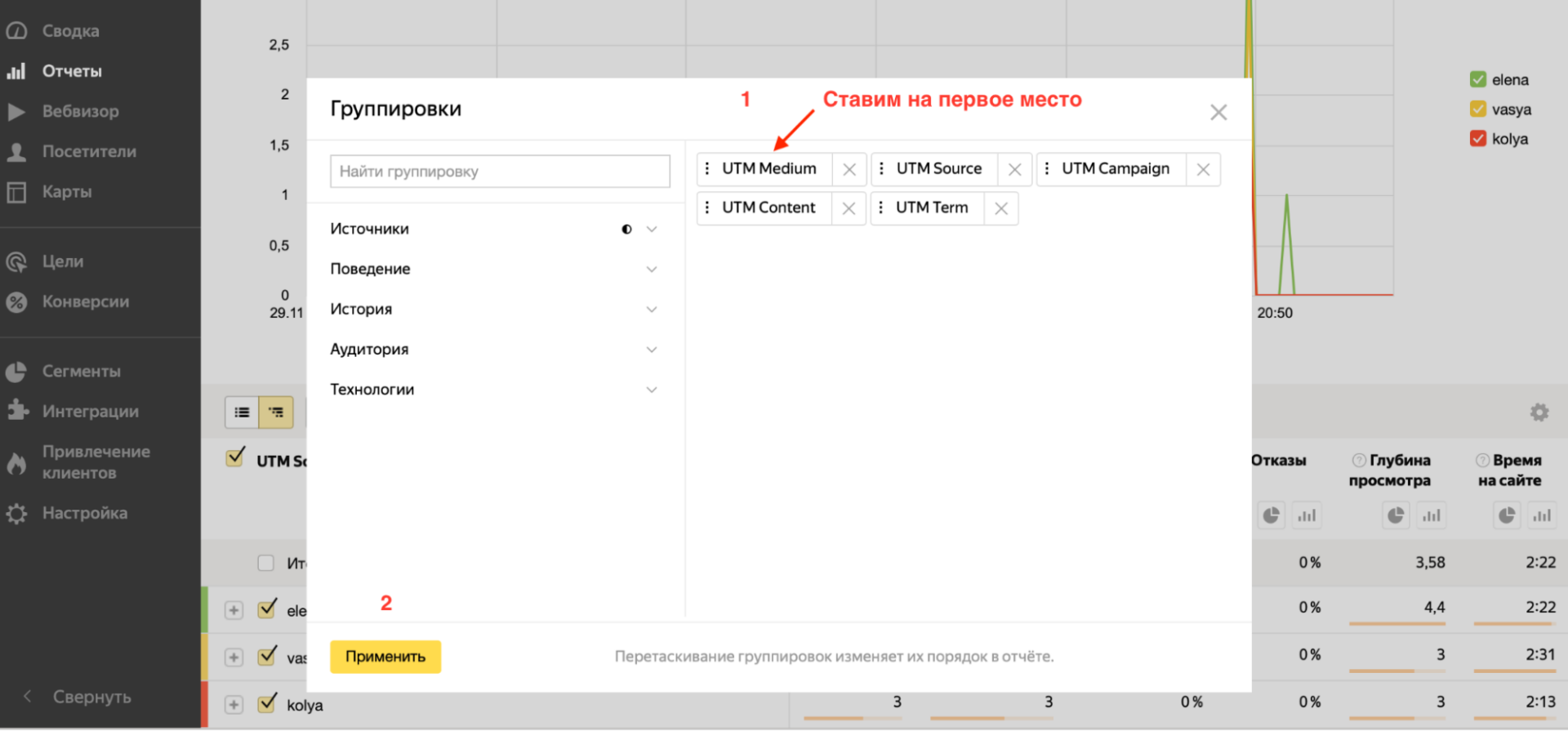1568x731 pixels.
Task: Click the Отчеты bar chart icon
Action: [x=16, y=71]
